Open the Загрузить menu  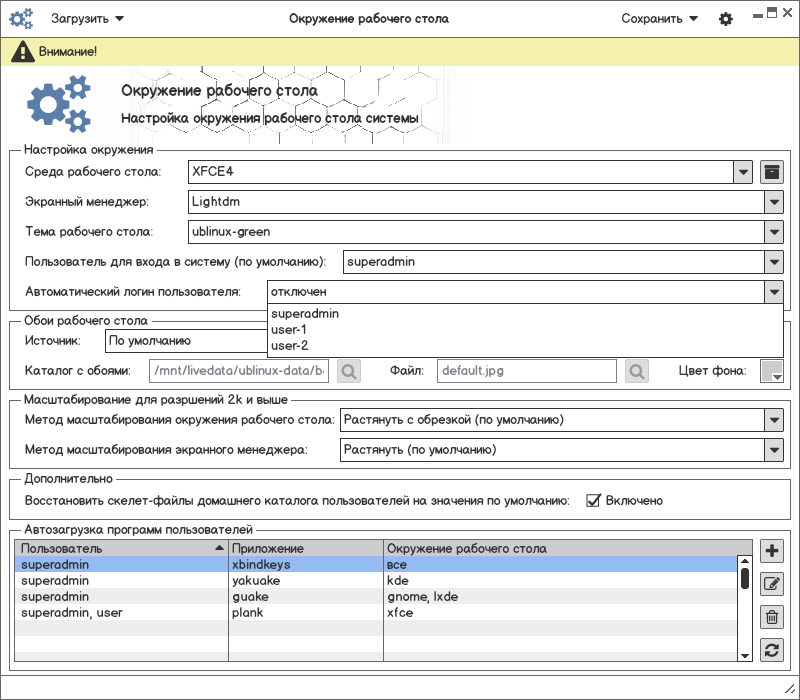click(88, 18)
